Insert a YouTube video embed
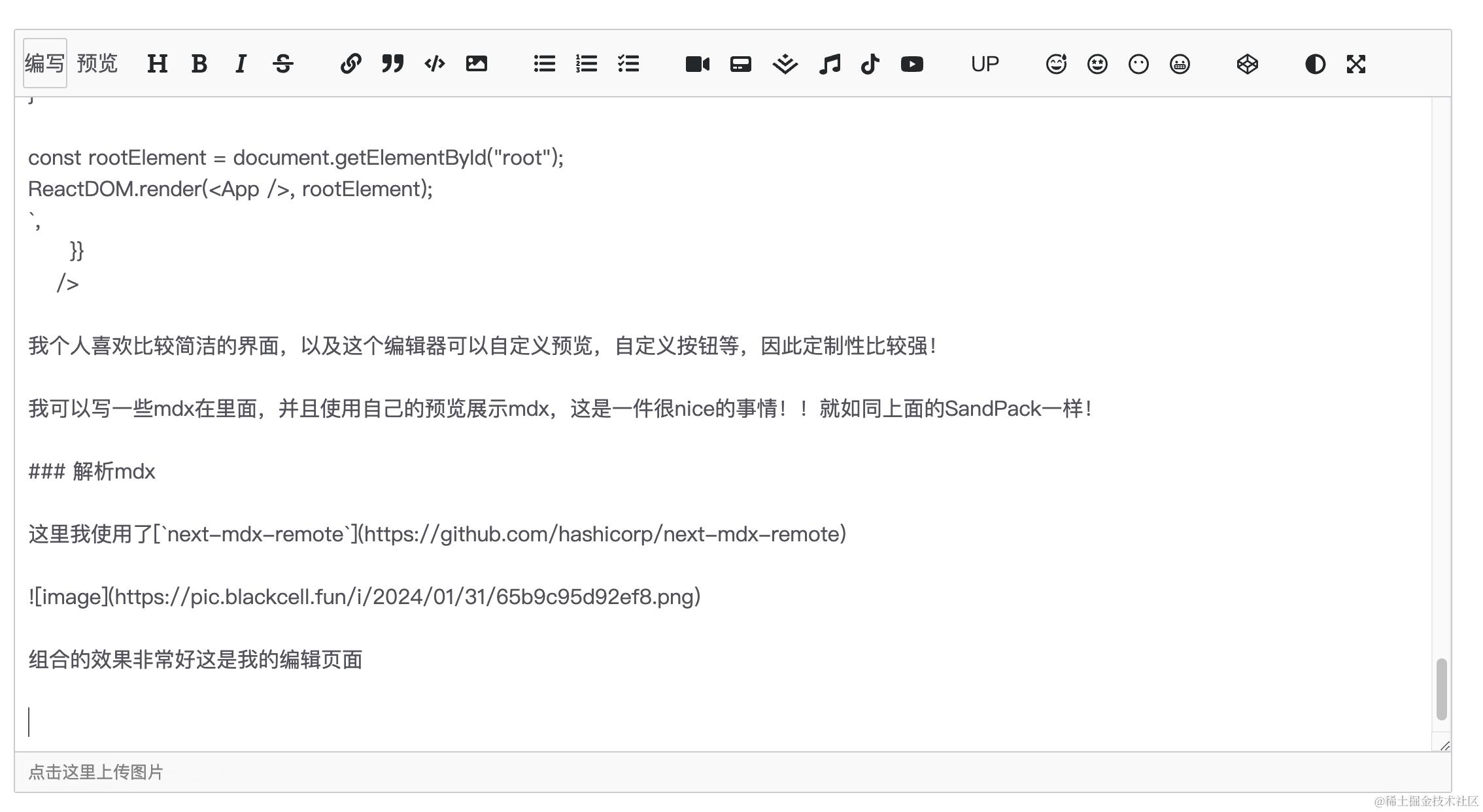 pos(912,63)
